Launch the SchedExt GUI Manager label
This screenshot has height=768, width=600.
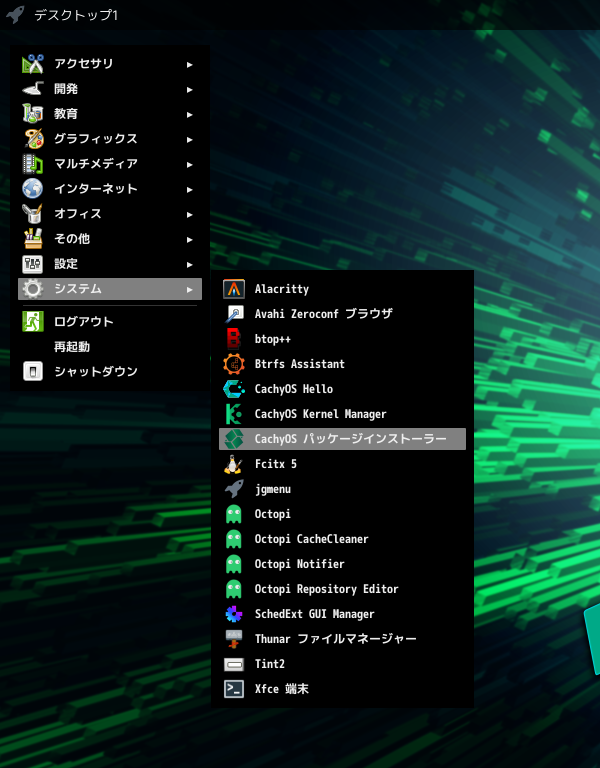[x=314, y=614]
